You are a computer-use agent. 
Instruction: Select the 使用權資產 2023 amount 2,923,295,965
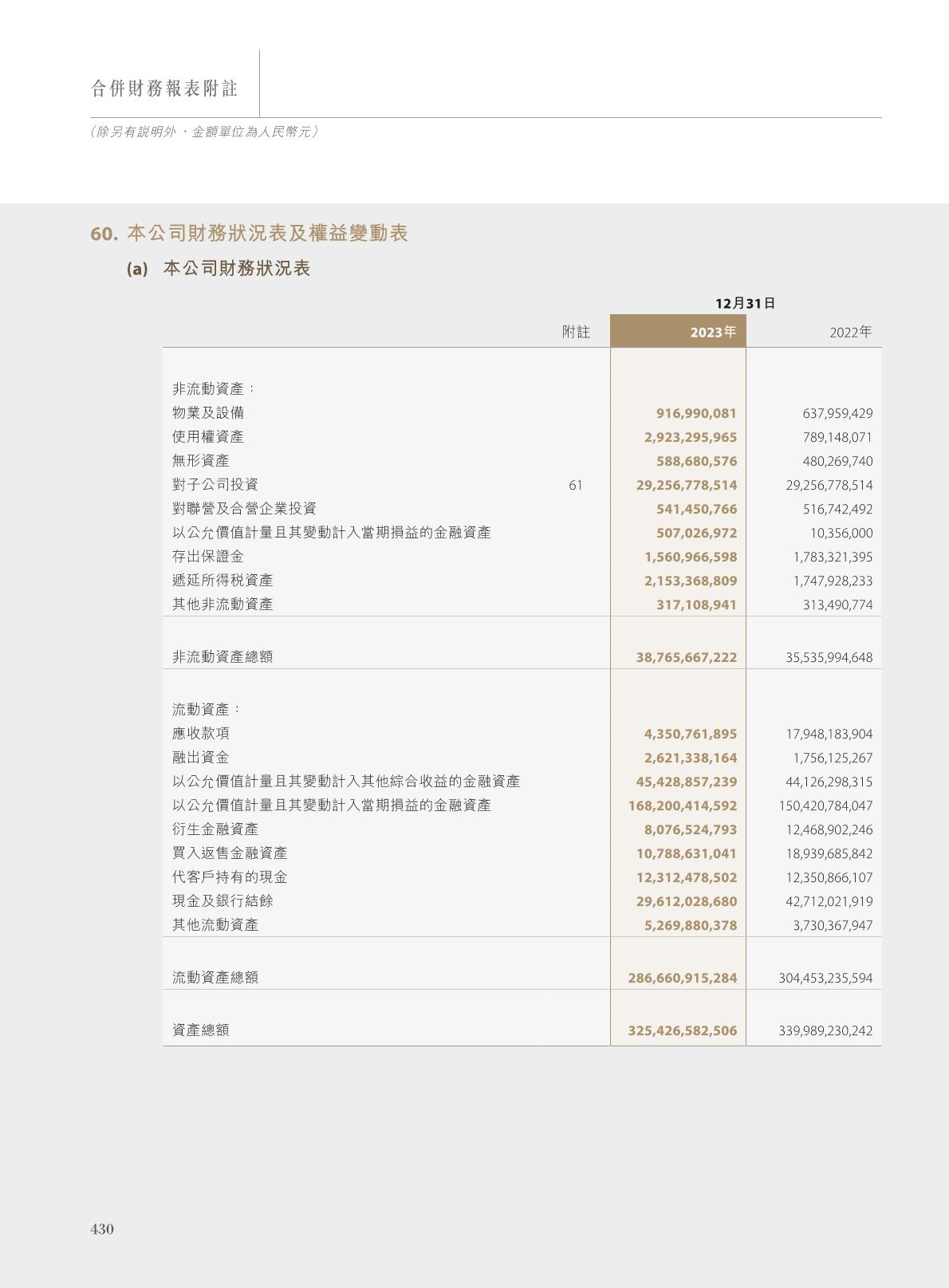(x=691, y=437)
